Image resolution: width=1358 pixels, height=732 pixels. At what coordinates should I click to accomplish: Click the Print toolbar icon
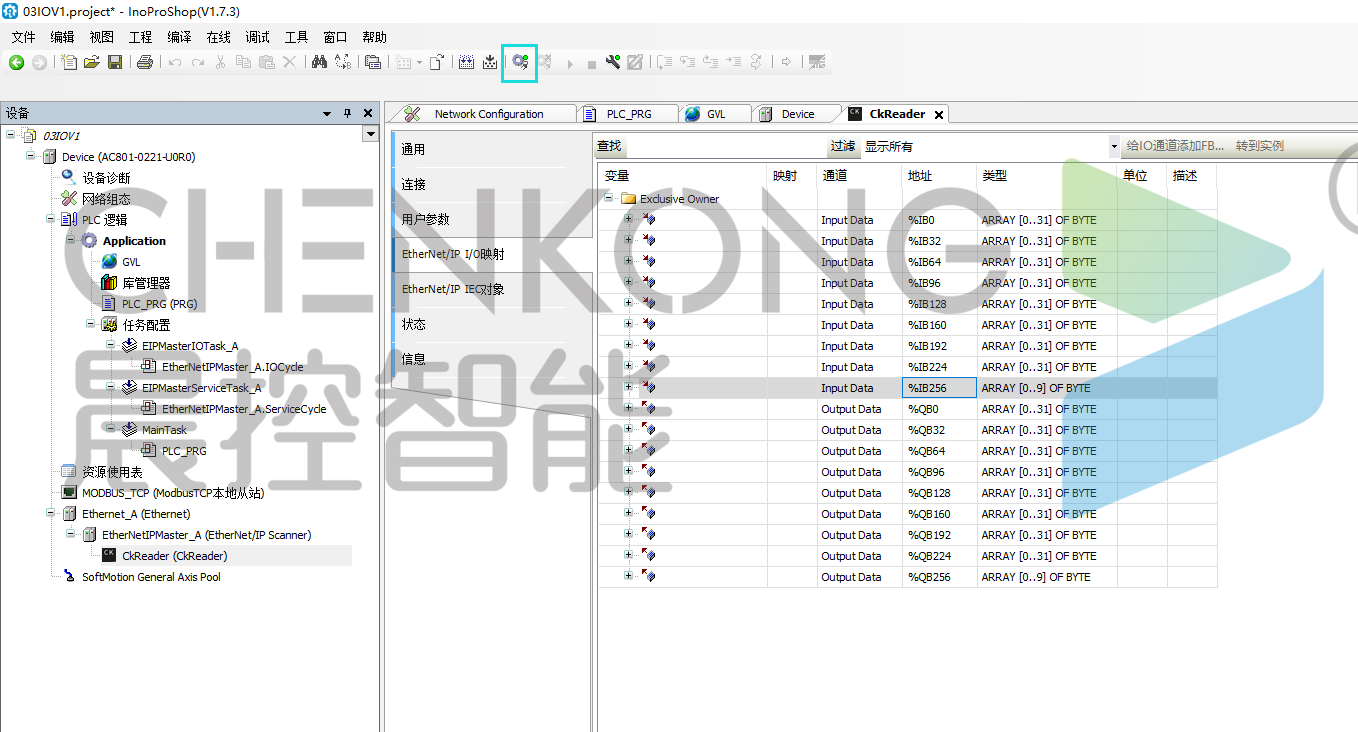(145, 62)
